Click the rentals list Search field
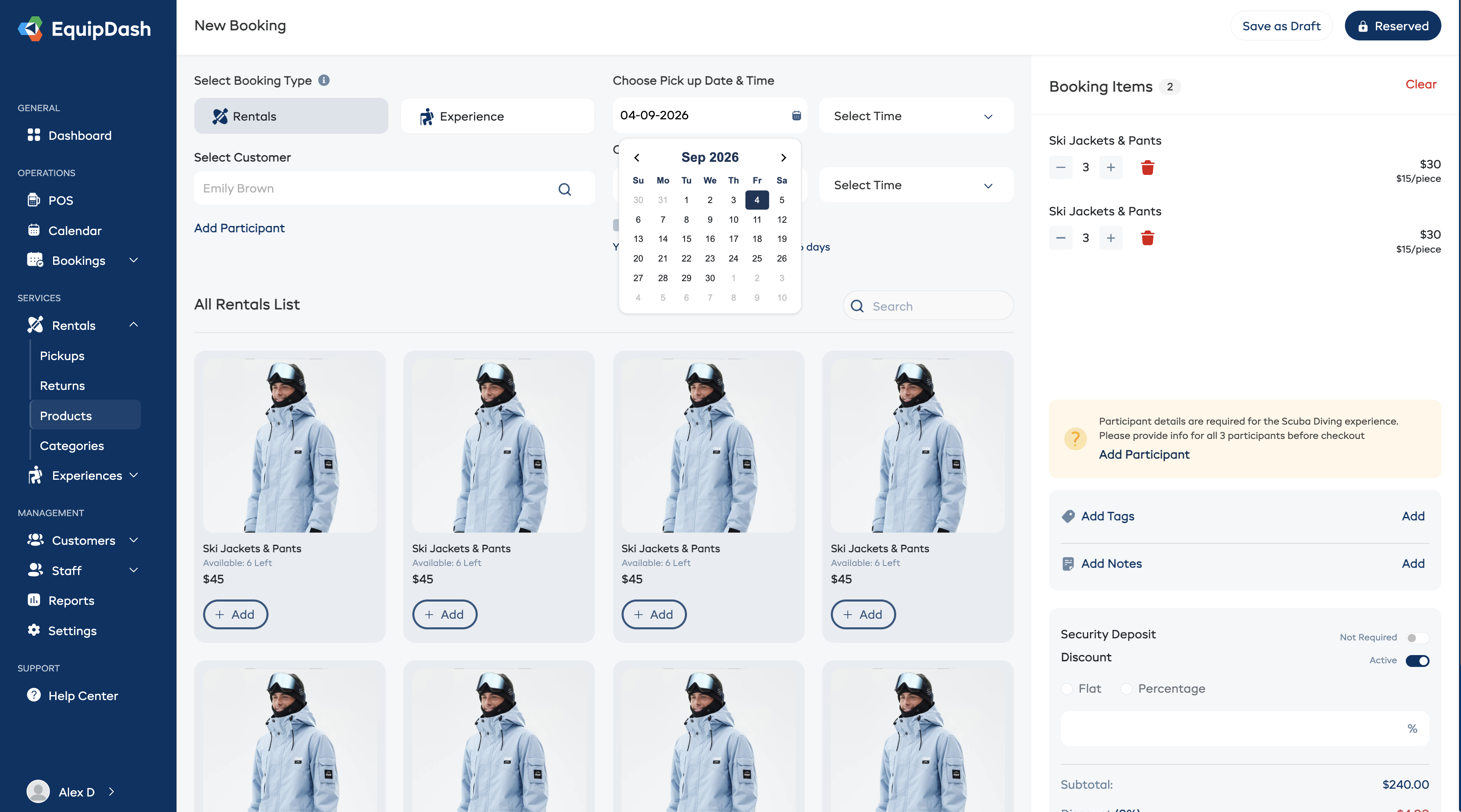This screenshot has width=1461, height=812. click(x=928, y=306)
